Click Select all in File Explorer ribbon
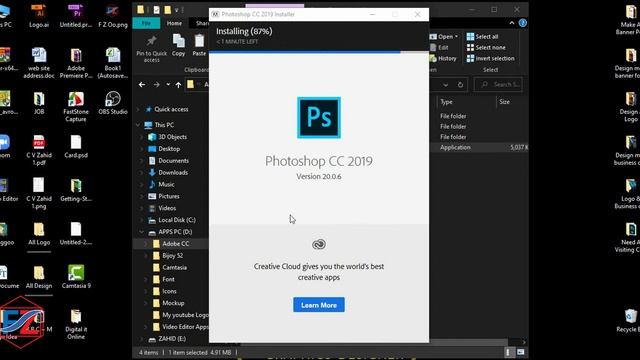 pos(482,36)
